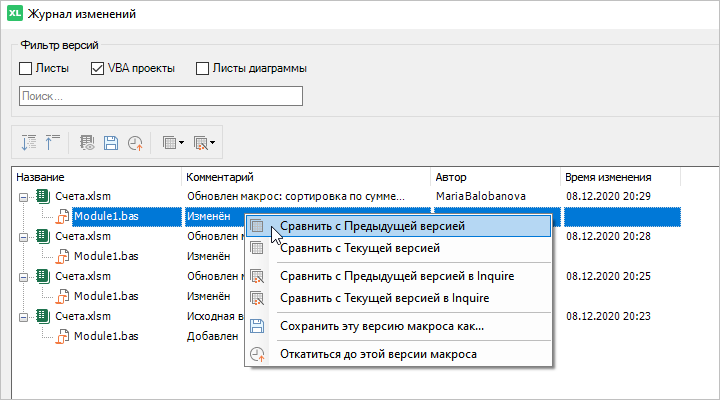Click Inquire icon beside Текущей версией в Inquire entry
720x400 pixels.
pos(257,298)
